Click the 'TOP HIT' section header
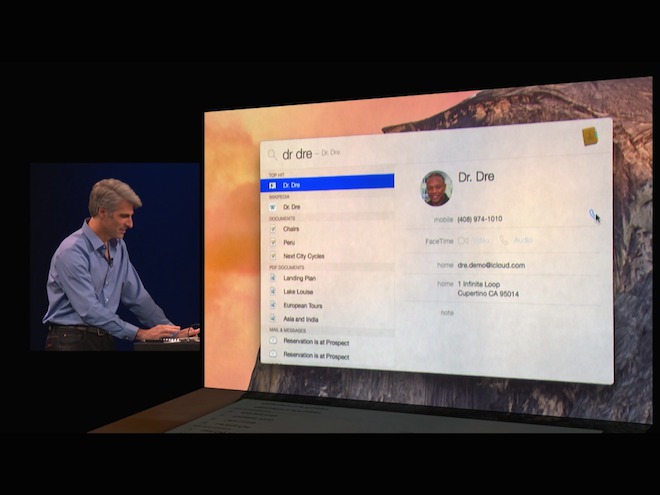Image resolution: width=660 pixels, height=495 pixels. [x=277, y=175]
